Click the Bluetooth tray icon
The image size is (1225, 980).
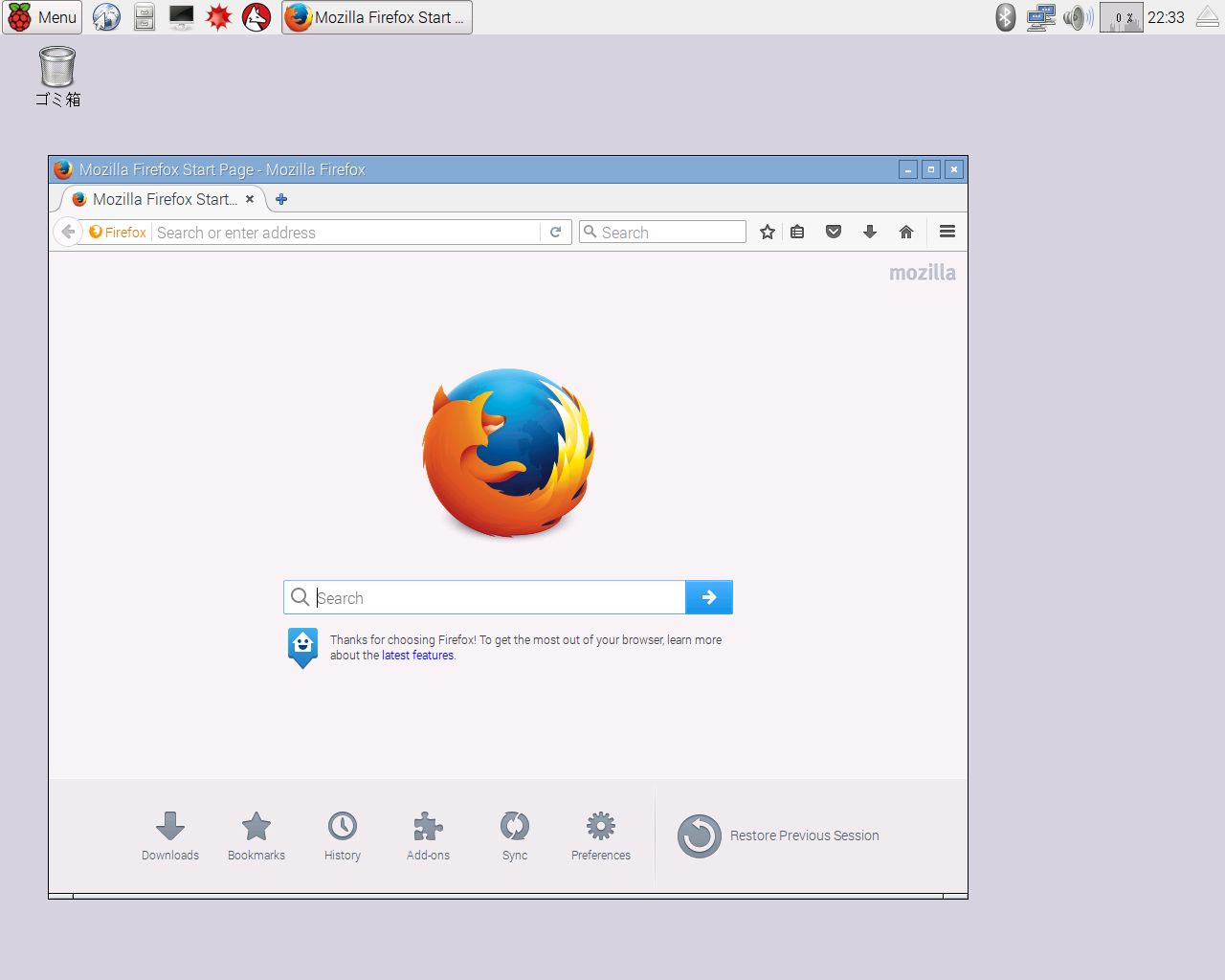(x=1005, y=17)
